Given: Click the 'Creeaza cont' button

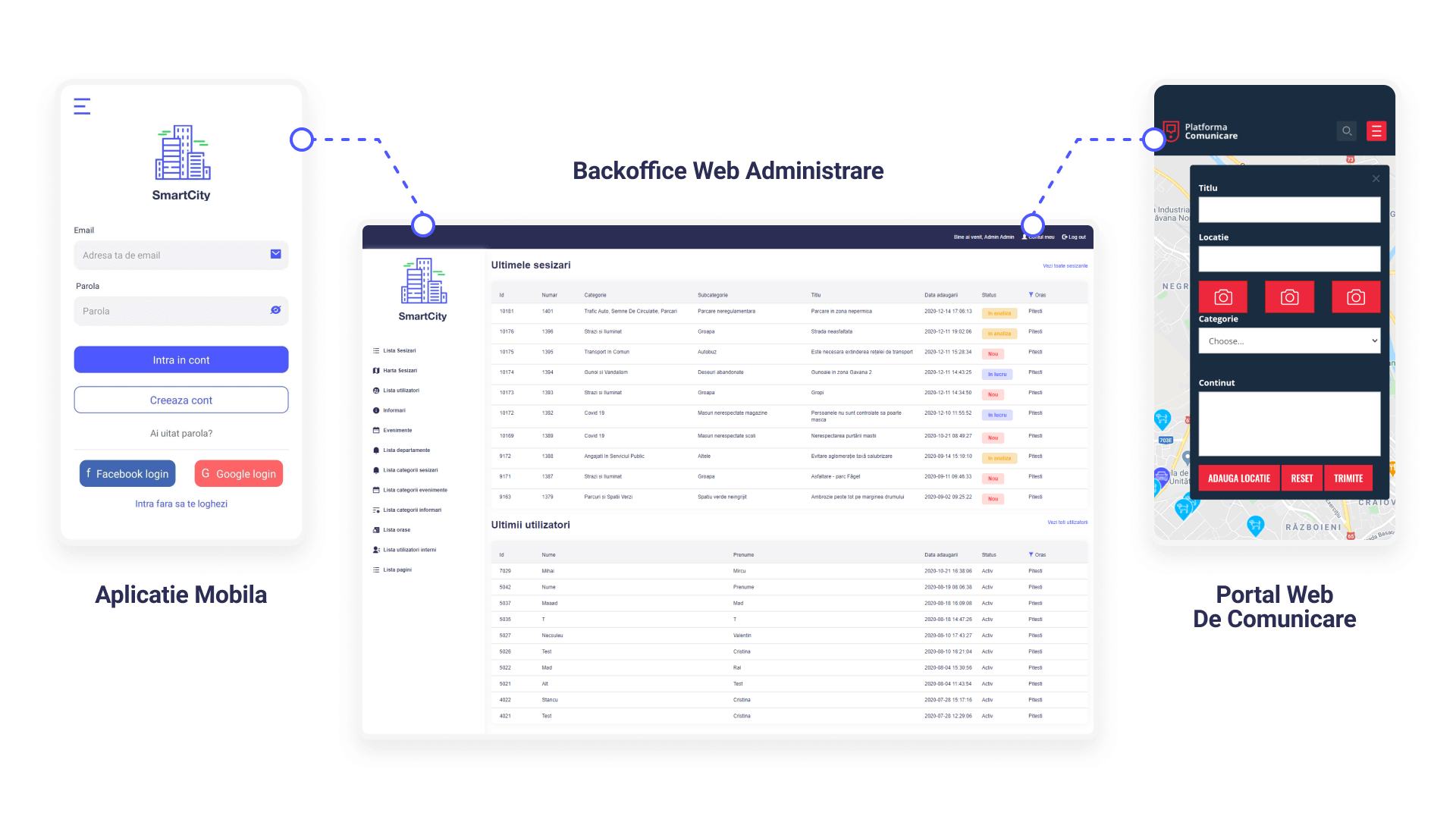Looking at the screenshot, I should pos(181,400).
